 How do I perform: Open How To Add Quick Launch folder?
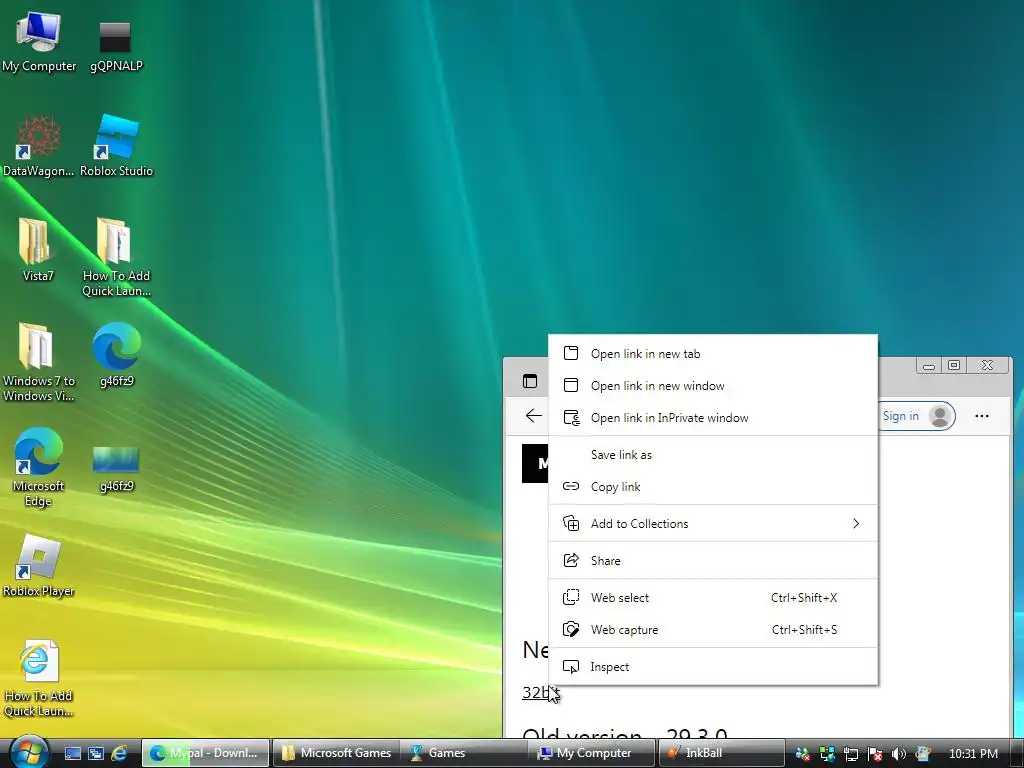[x=116, y=257]
